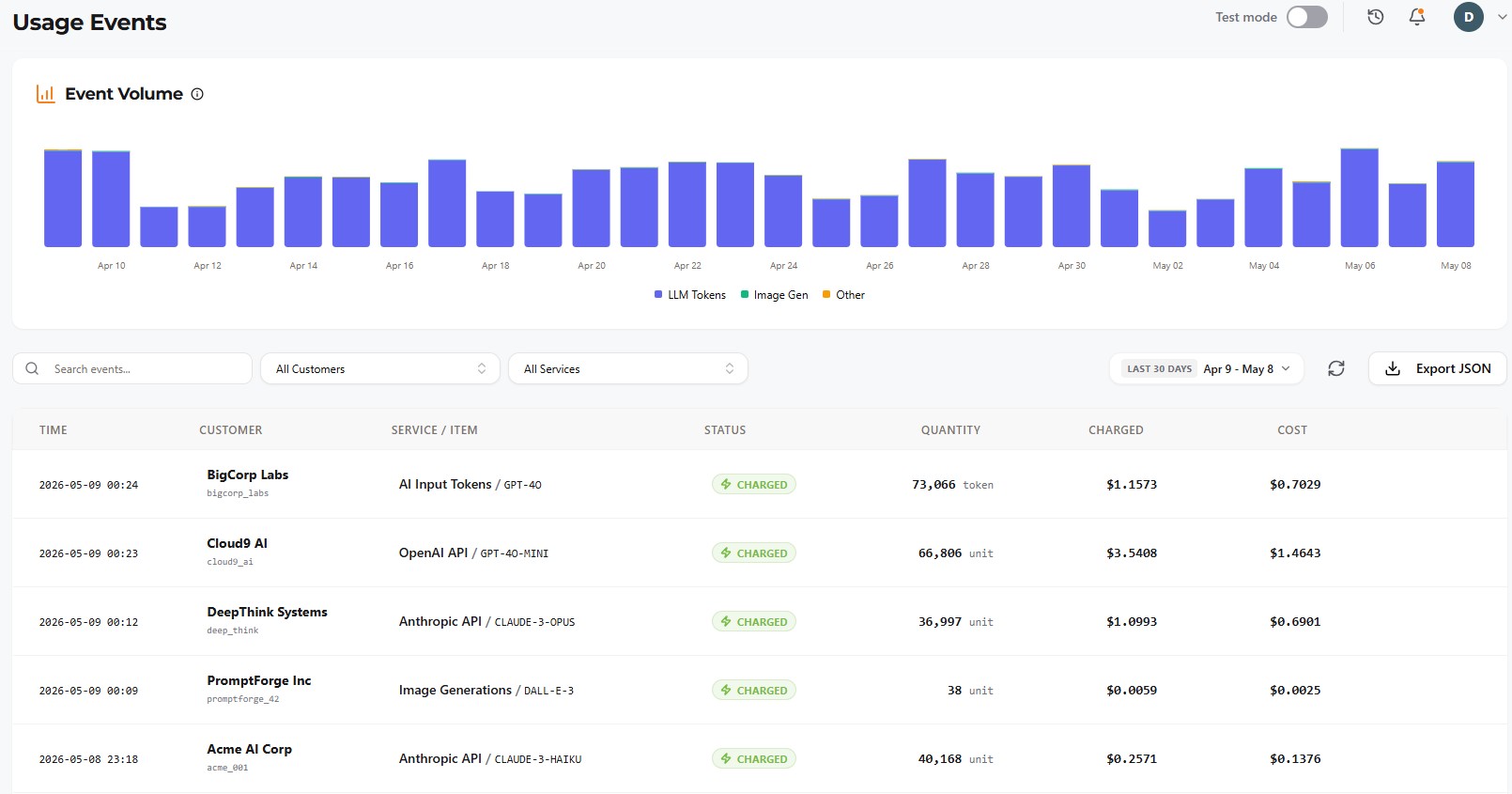This screenshot has height=794, width=1512.
Task: Click the Export JSON download icon
Action: (x=1393, y=368)
